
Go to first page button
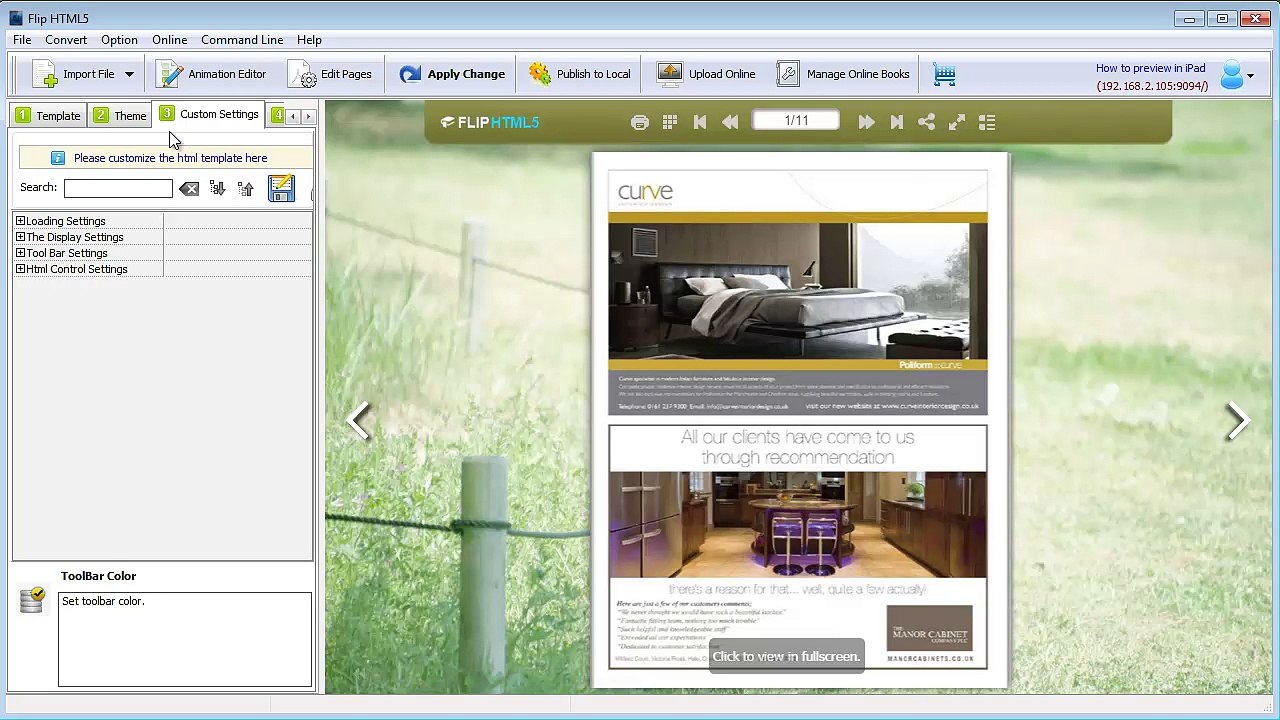point(700,122)
